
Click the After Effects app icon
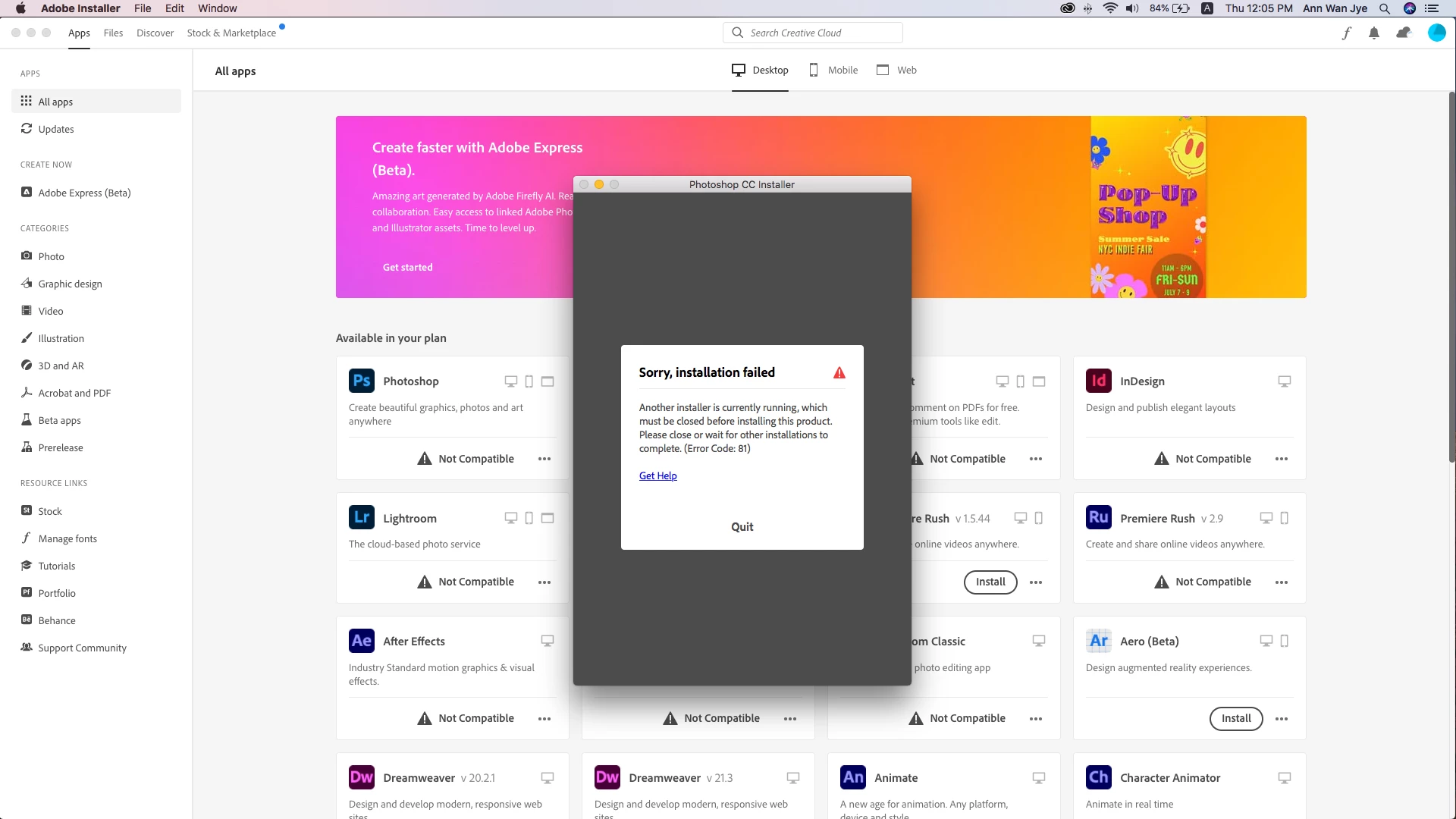[362, 641]
